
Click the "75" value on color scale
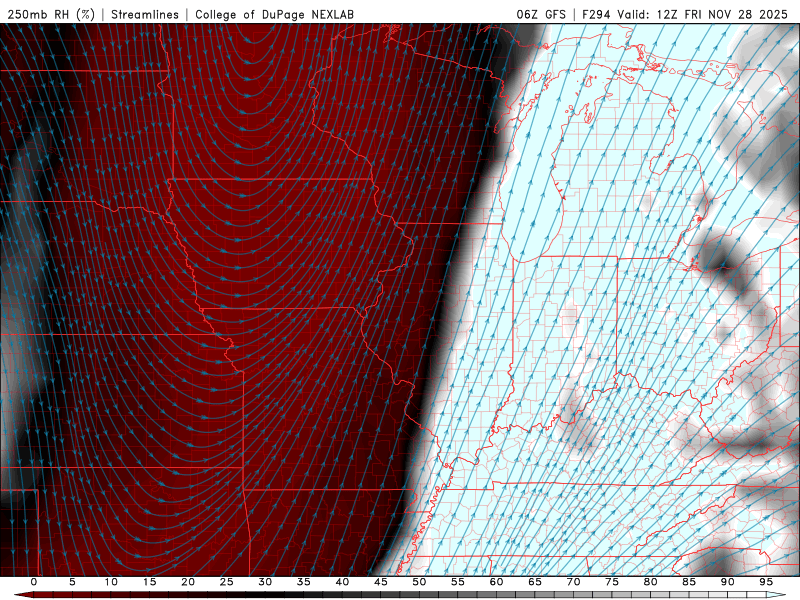click(612, 582)
